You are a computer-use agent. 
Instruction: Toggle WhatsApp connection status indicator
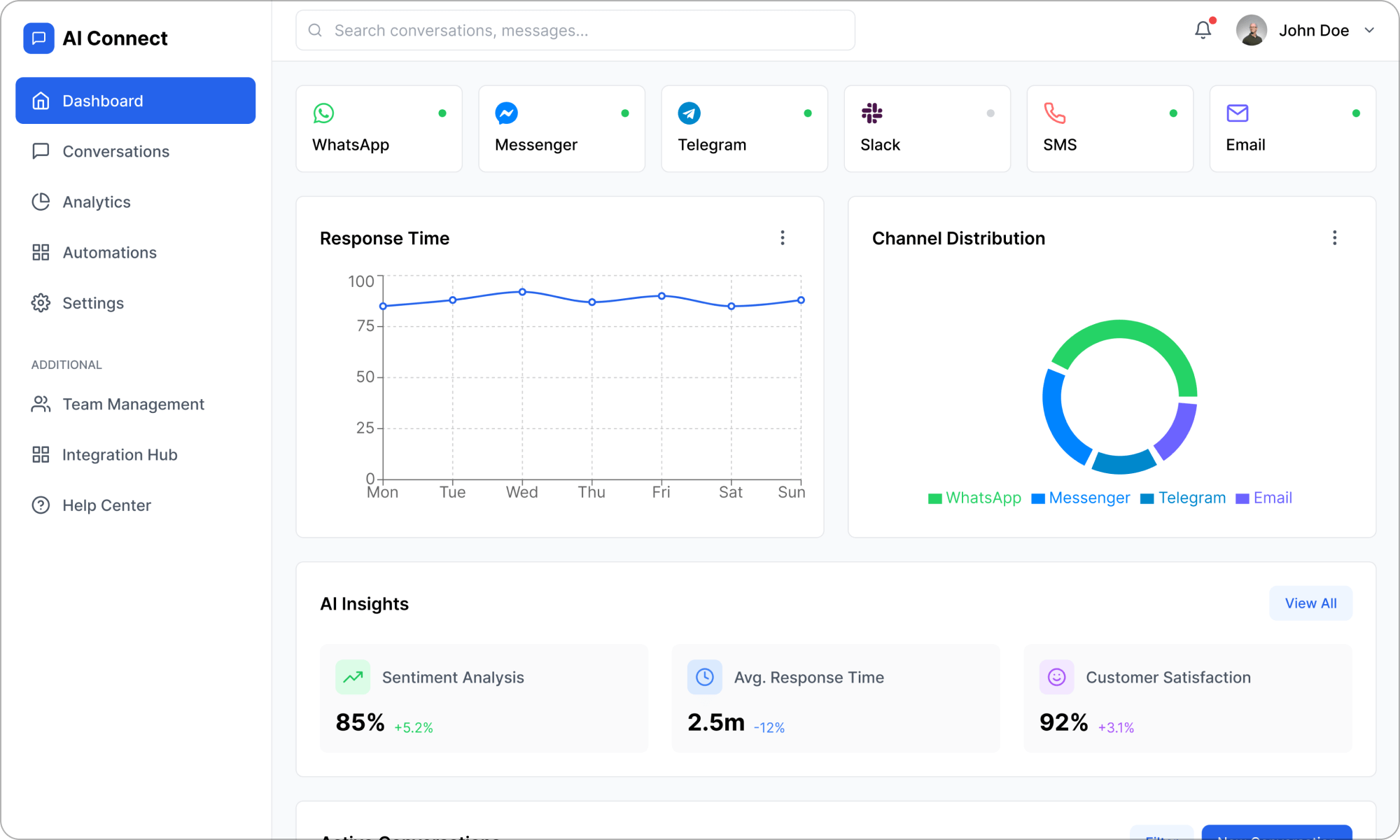(442, 113)
